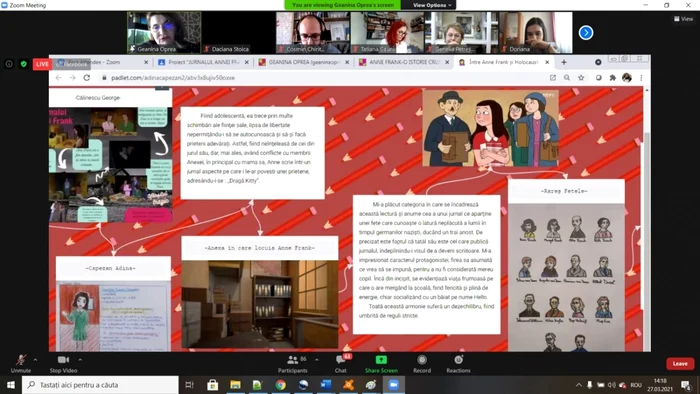Screen dimensions: 700x394
Task: Open Chrome extensions puzzle icon
Action: pos(612,78)
